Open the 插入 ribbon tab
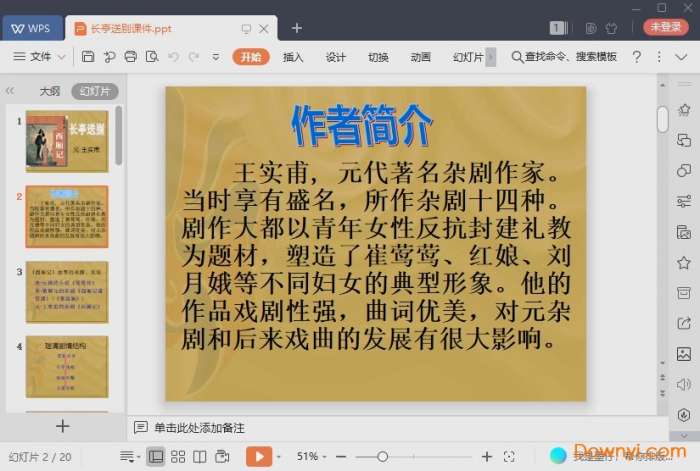The width and height of the screenshot is (700, 471). click(x=293, y=57)
